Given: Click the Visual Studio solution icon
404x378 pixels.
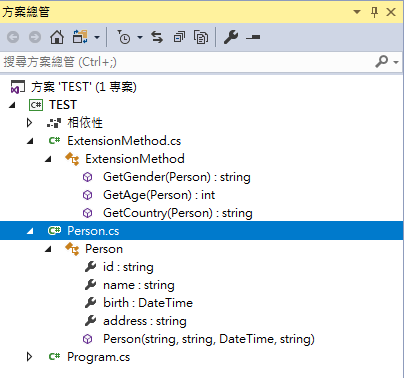Looking at the screenshot, I should (x=18, y=87).
